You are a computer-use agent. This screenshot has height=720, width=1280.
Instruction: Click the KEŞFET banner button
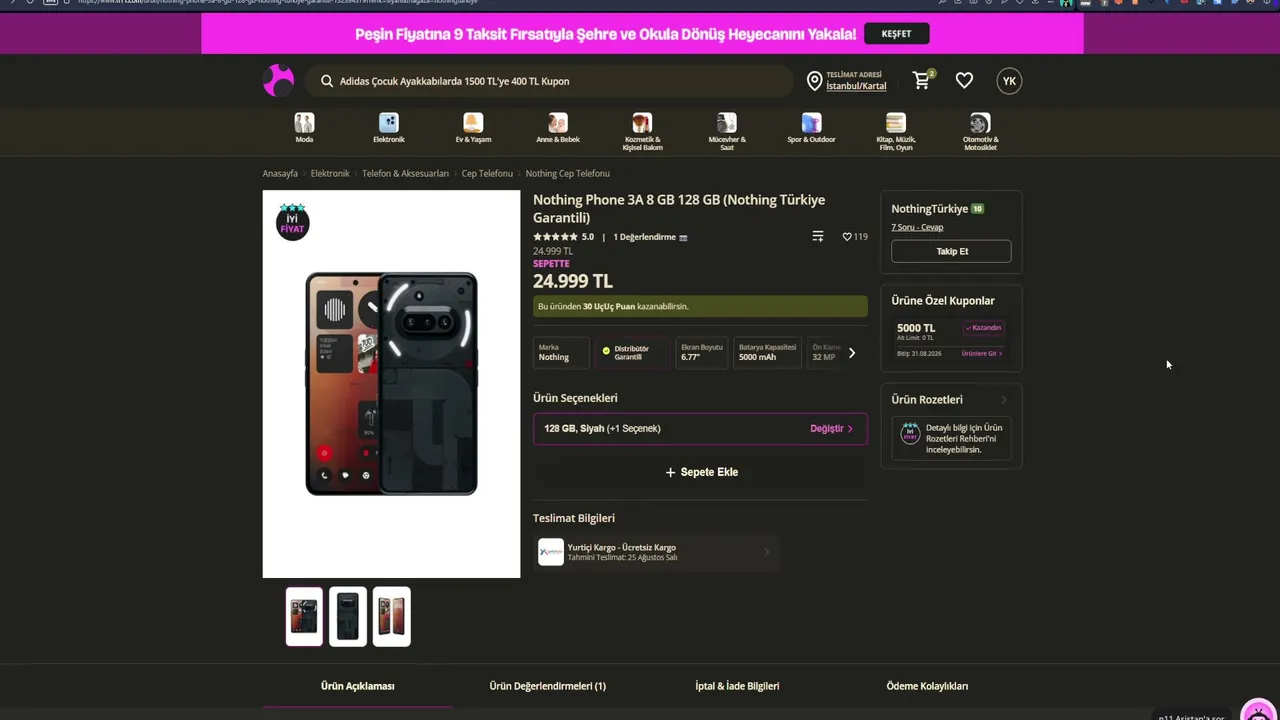896,34
